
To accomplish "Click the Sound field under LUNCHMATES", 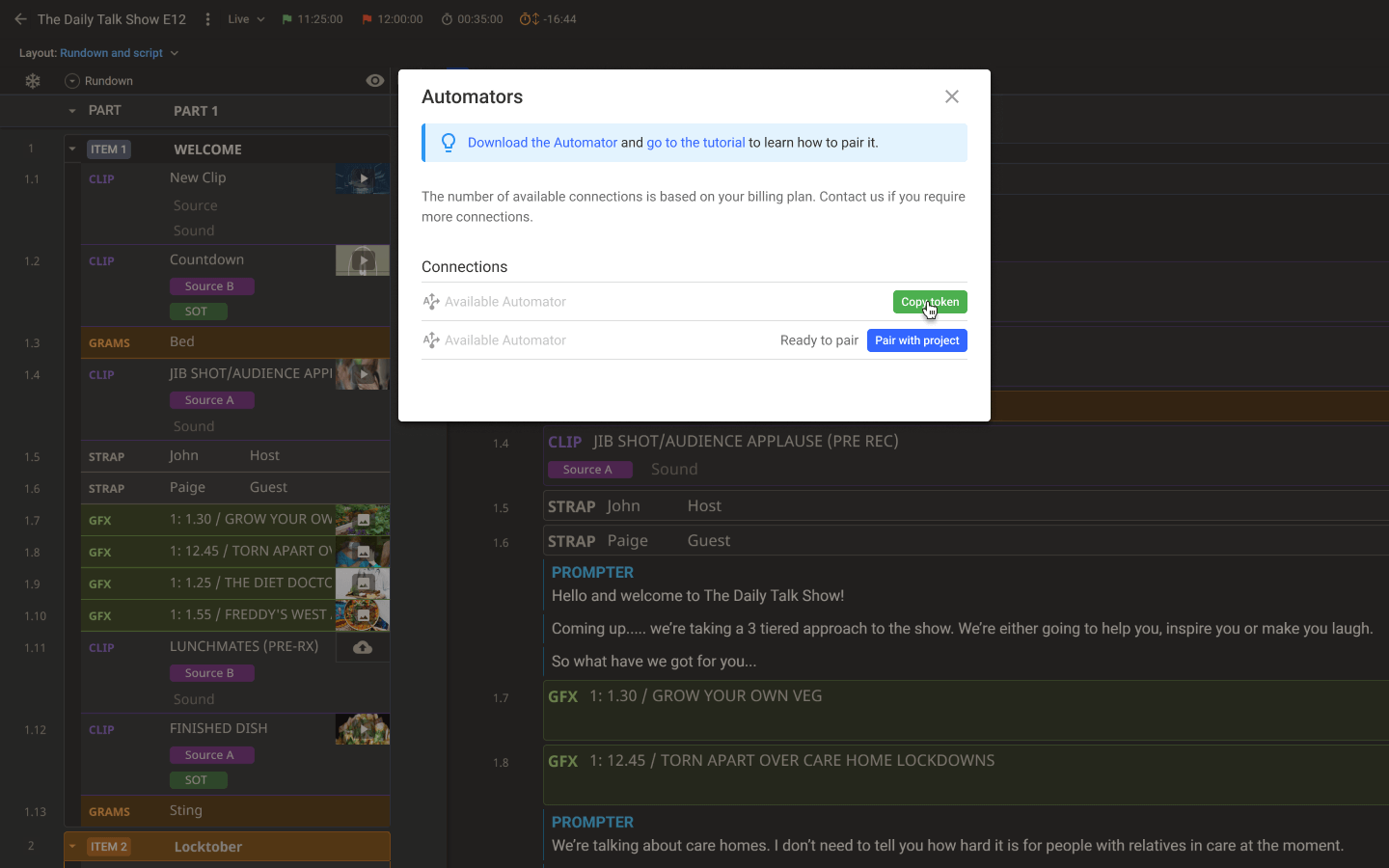I will point(194,699).
